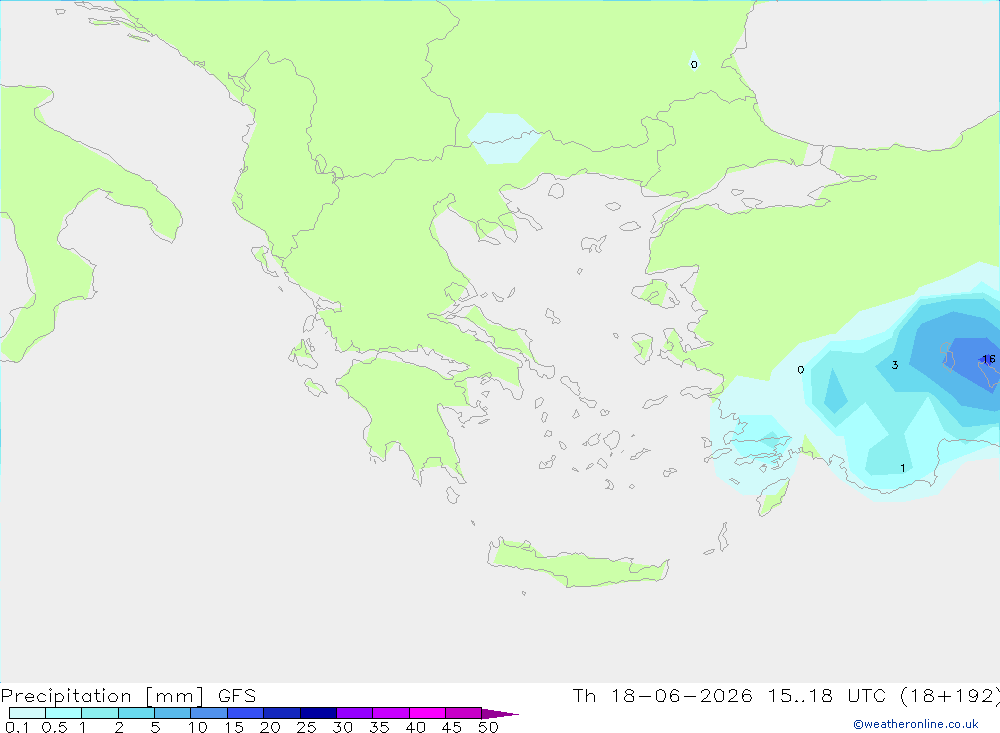
Task: Click the "16" precipitation value on the map
Action: pyautogui.click(x=989, y=359)
